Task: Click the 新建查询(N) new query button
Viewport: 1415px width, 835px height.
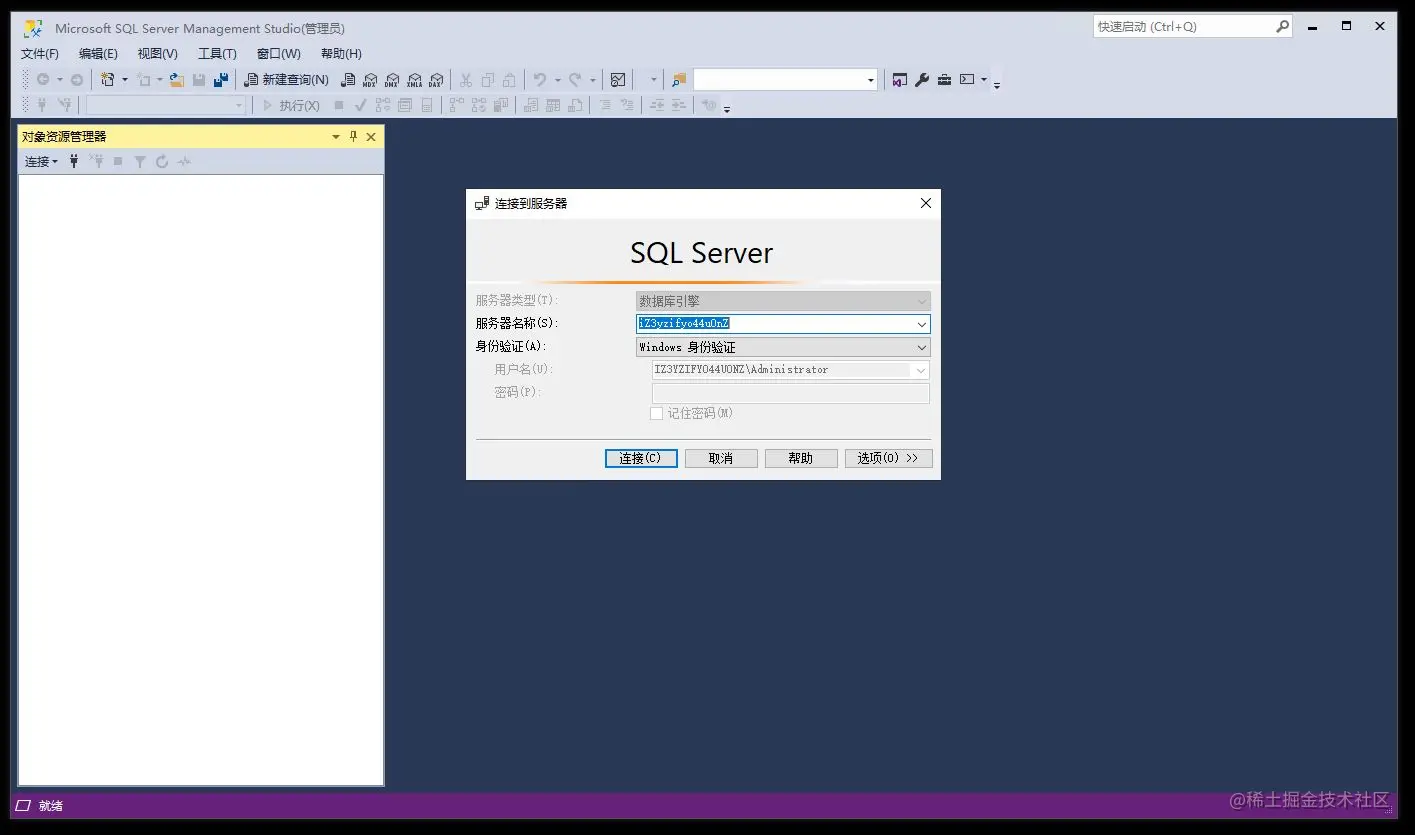Action: click(287, 80)
